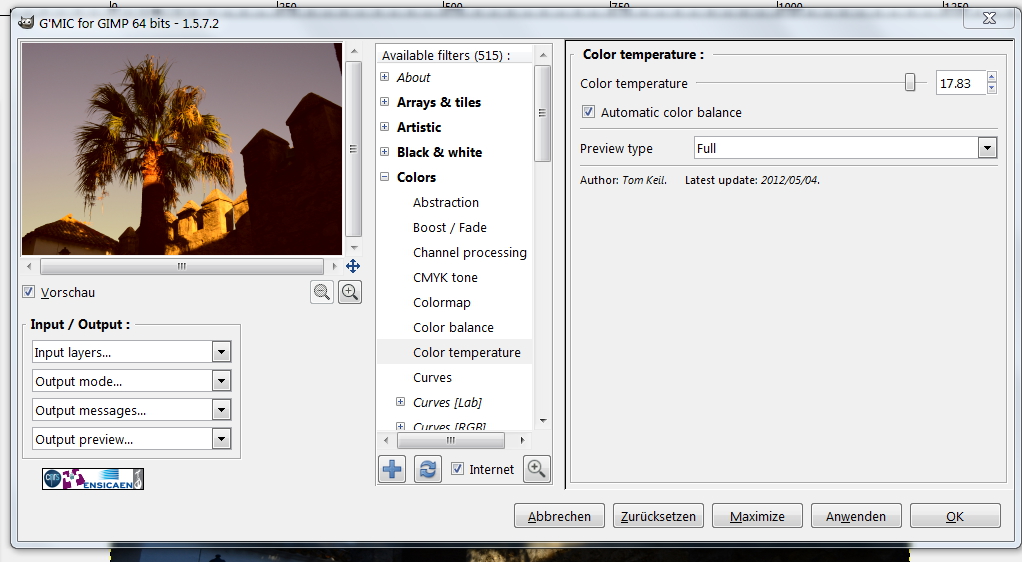Click the zoom out preview magnifier icon
1022x562 pixels.
[322, 292]
